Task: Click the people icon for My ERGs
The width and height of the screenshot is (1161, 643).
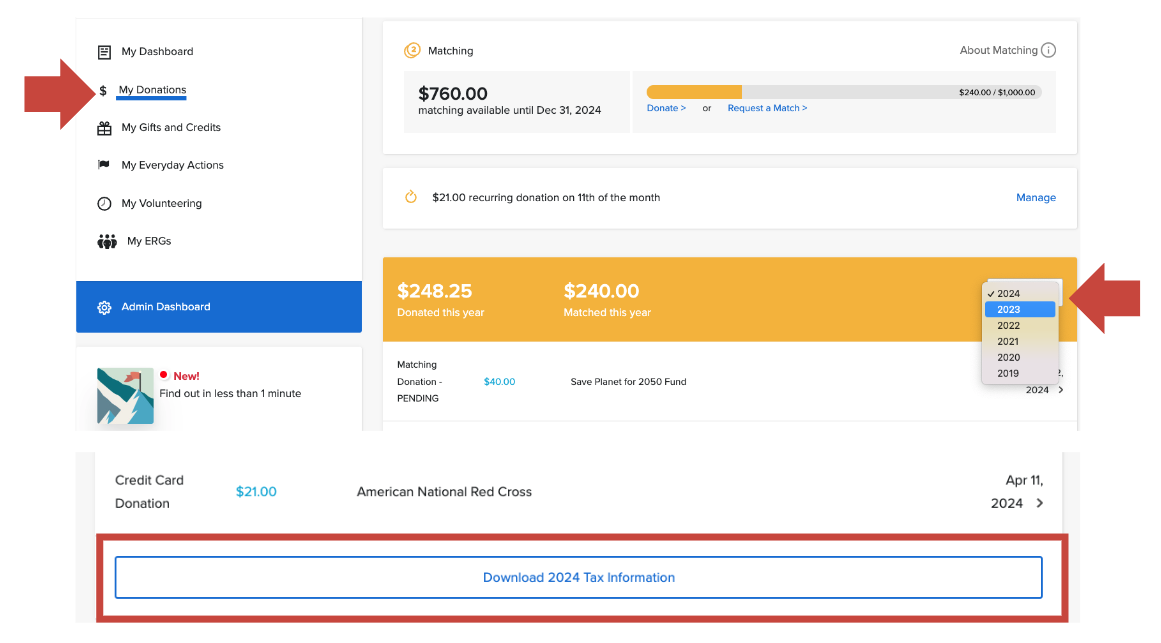Action: 107,241
